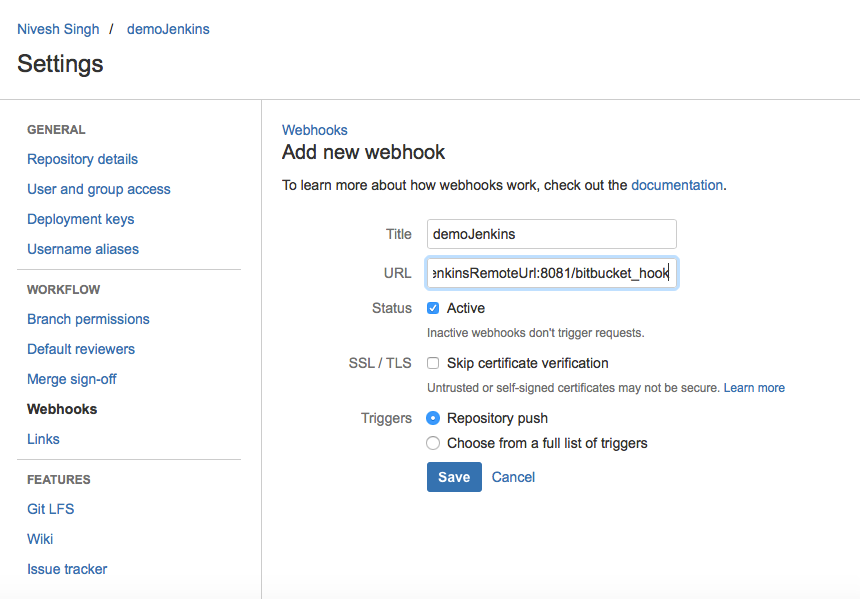Enable Skip certificate verification checkbox
The image size is (860, 599).
433,363
